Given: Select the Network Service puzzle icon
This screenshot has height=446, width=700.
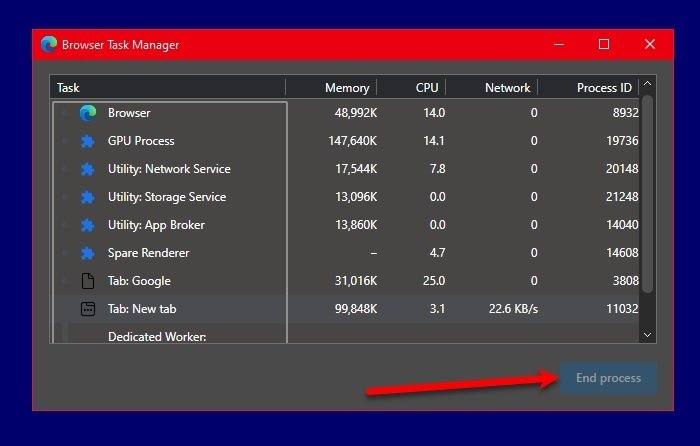Looking at the screenshot, I should [87, 169].
